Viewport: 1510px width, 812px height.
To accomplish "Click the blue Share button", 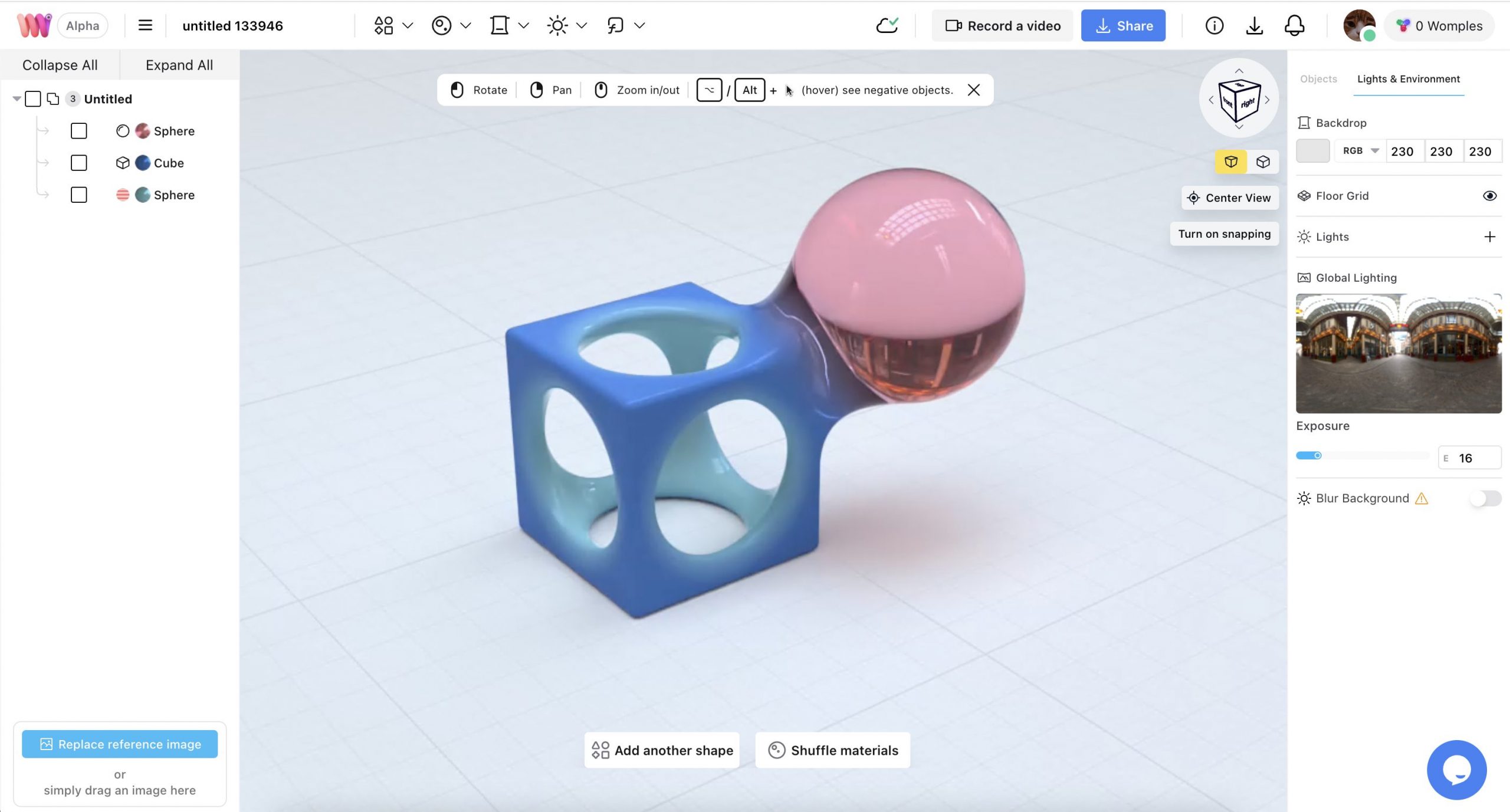I will 1123,25.
